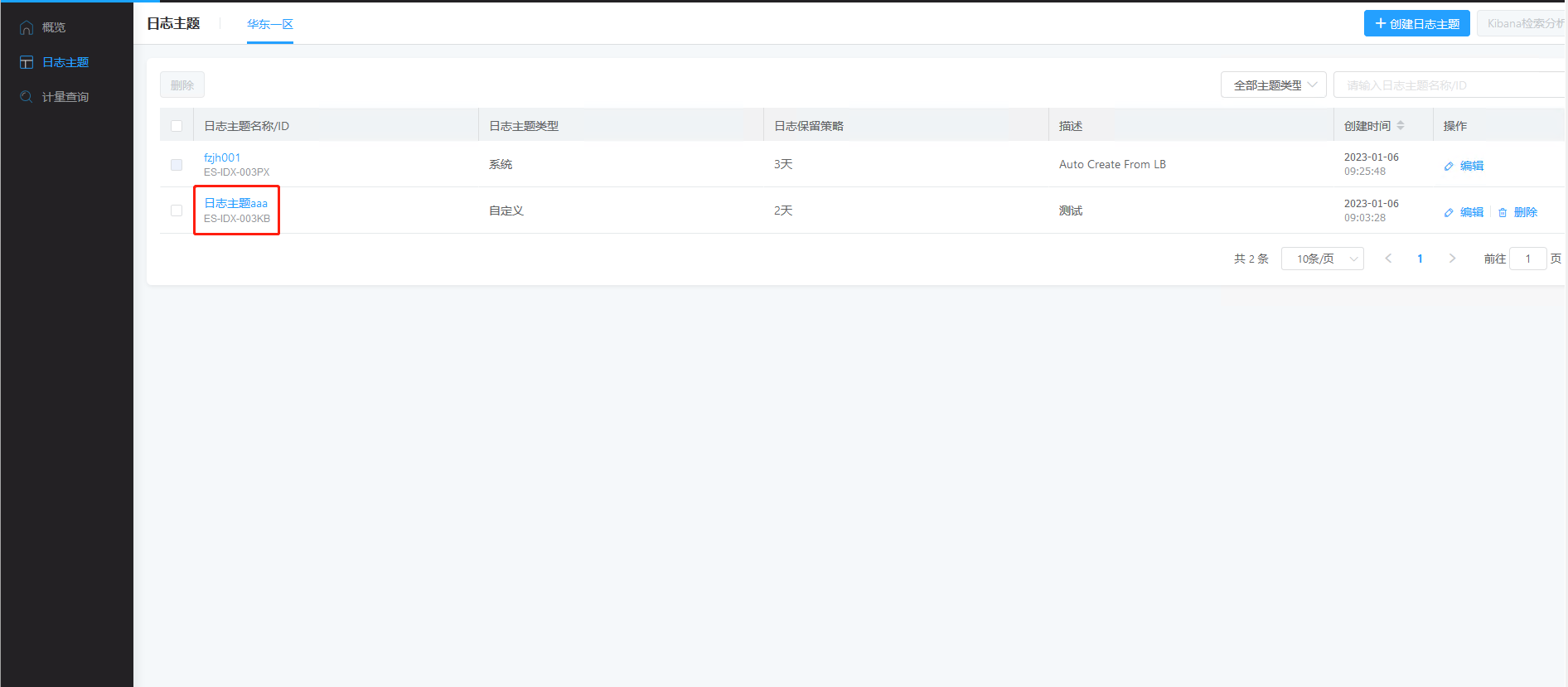Click the 前往 page number input
The image size is (1568, 687).
pyautogui.click(x=1528, y=259)
